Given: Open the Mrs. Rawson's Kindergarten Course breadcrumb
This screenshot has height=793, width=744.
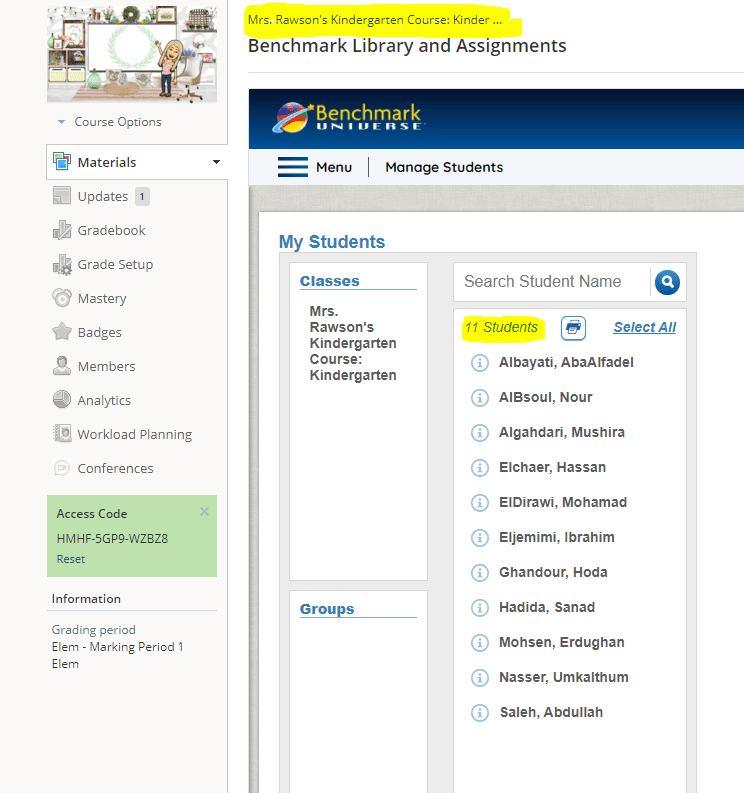Looking at the screenshot, I should [374, 20].
